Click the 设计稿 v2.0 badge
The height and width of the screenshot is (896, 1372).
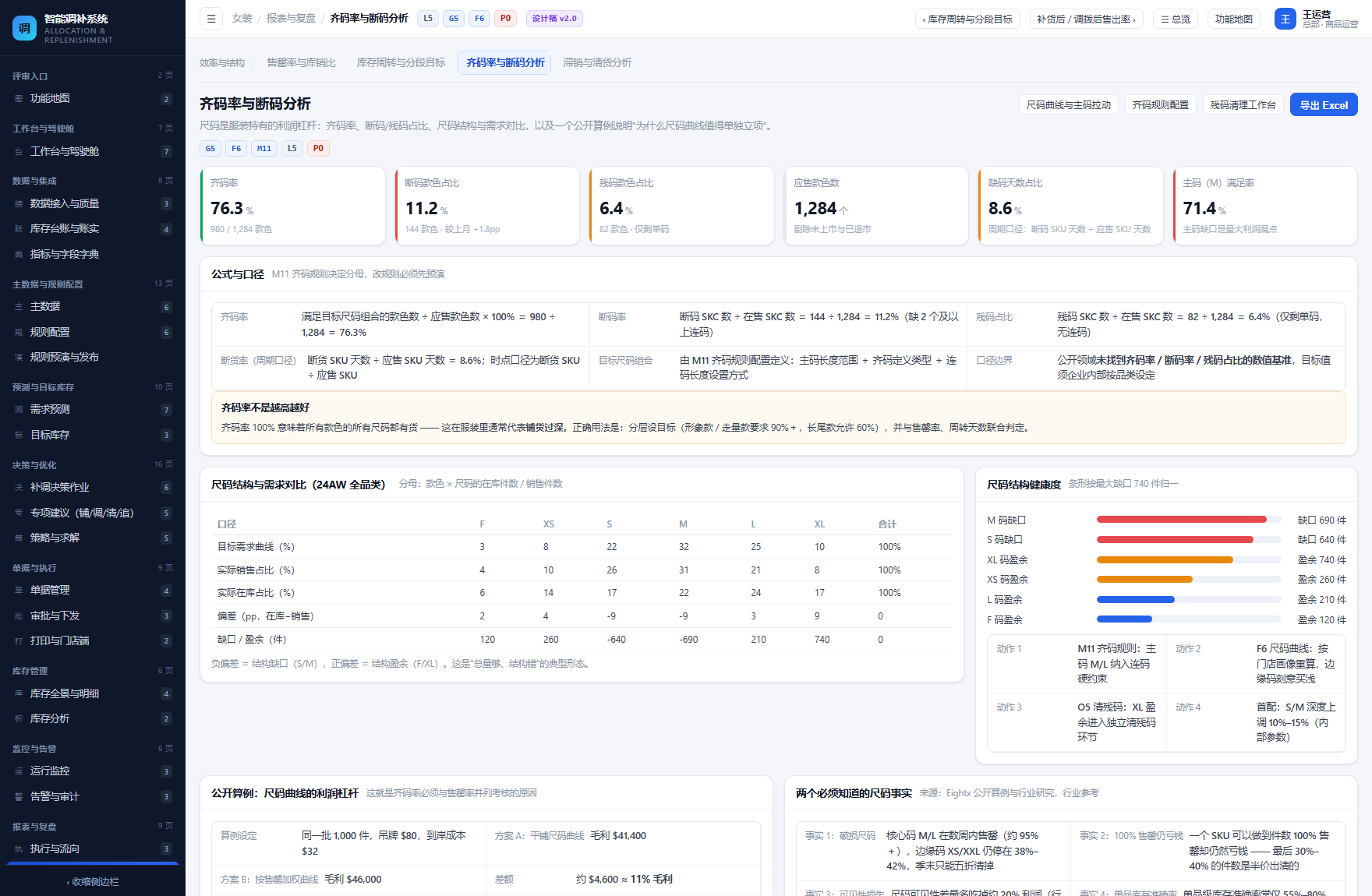point(554,19)
